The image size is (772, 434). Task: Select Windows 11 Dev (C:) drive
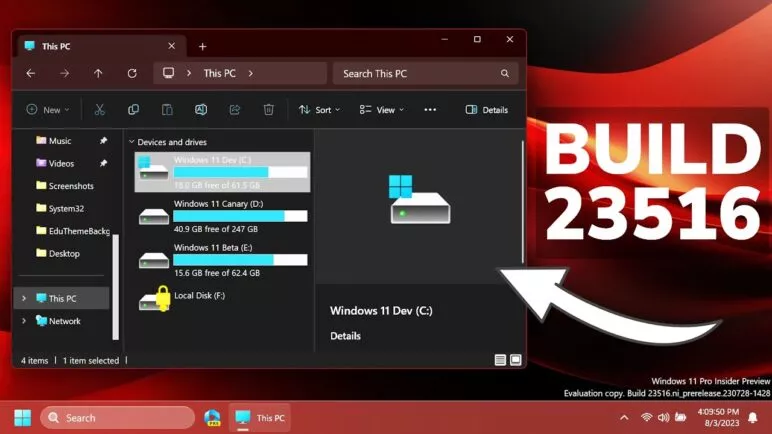click(222, 172)
